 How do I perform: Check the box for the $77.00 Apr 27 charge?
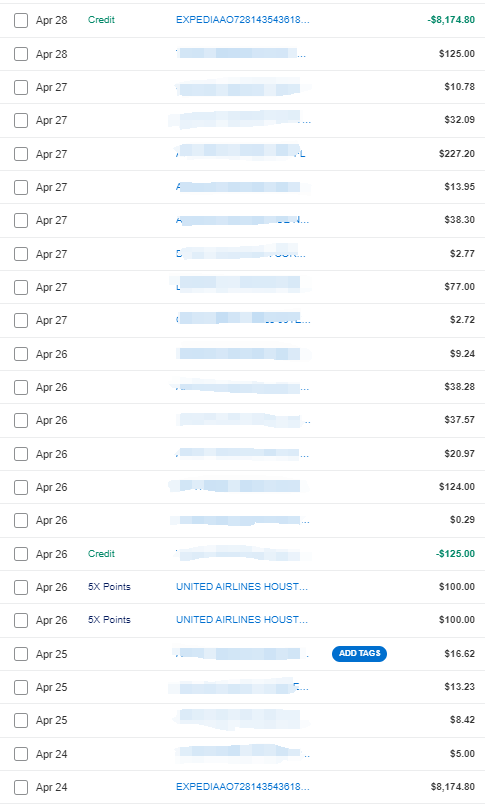tap(21, 288)
